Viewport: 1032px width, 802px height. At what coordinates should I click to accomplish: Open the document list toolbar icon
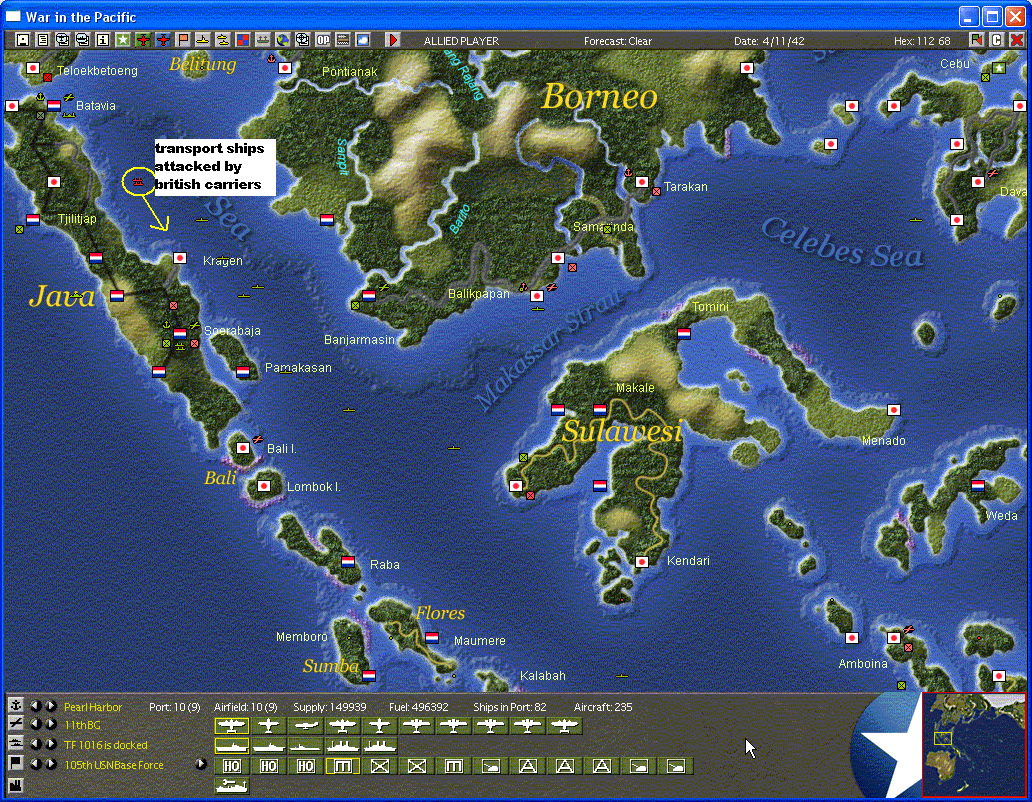click(43, 40)
